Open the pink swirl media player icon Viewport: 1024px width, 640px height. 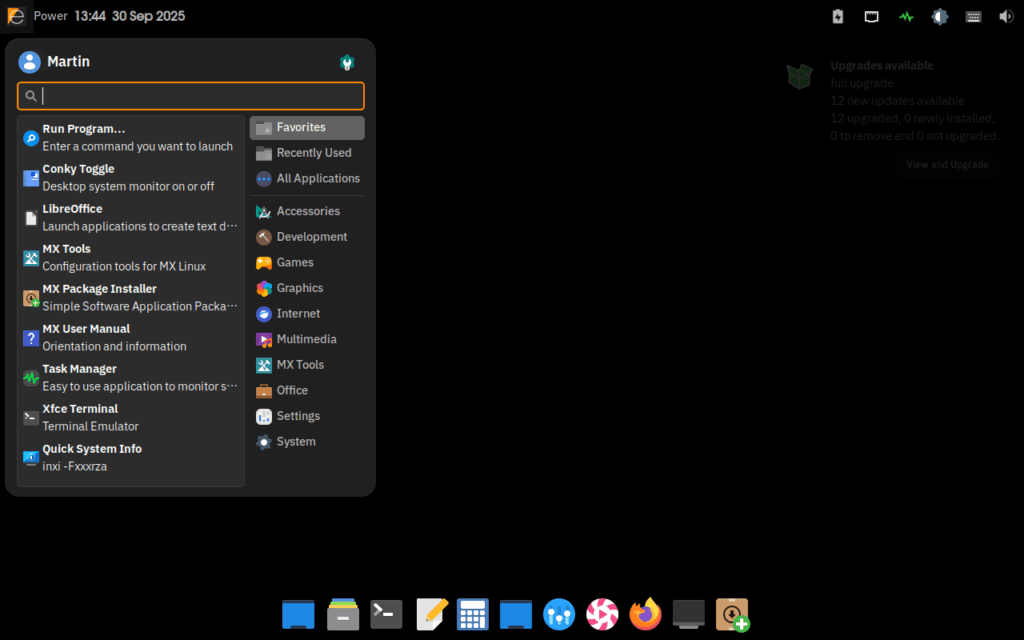click(602, 614)
